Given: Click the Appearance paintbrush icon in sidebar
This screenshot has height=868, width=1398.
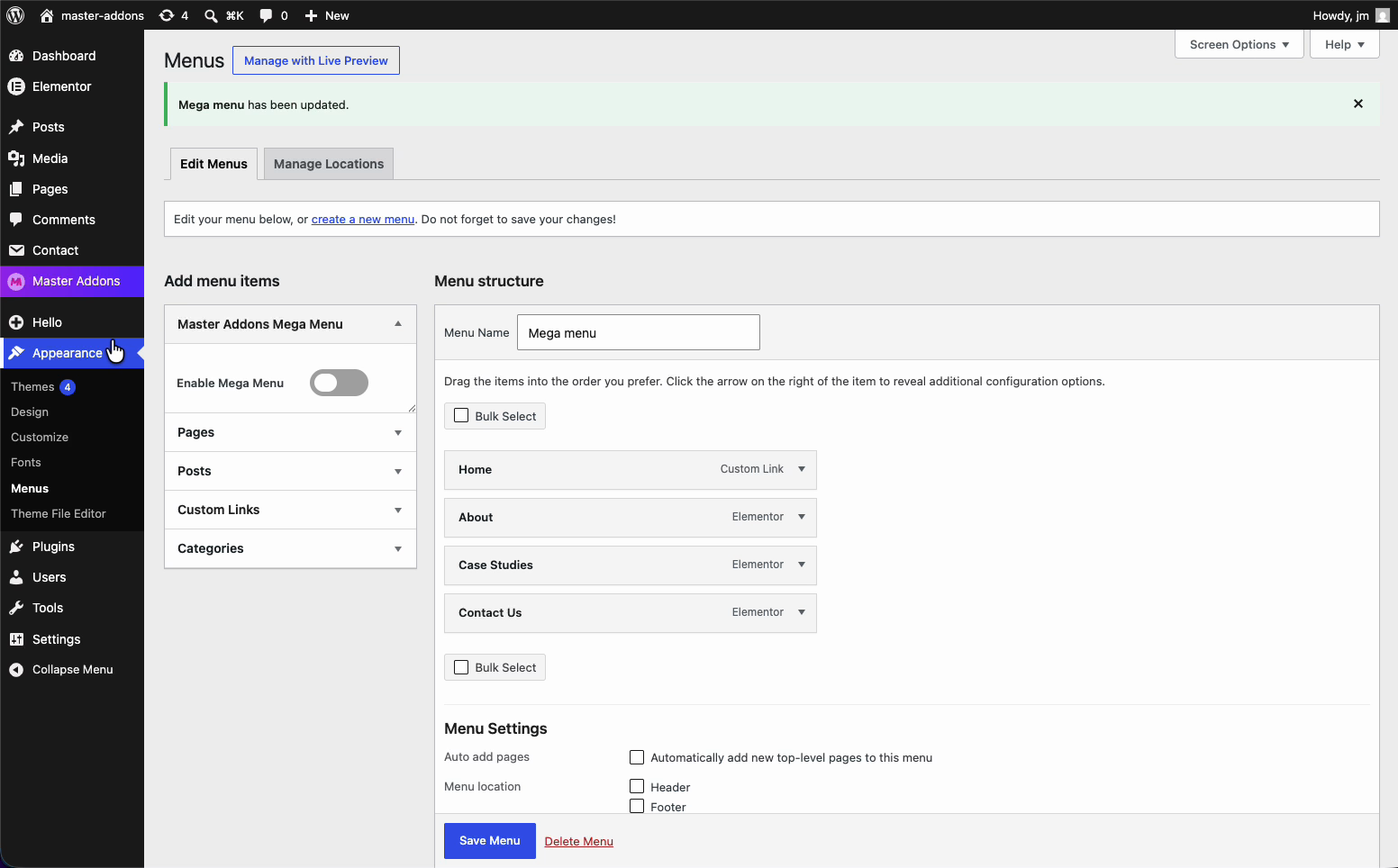Looking at the screenshot, I should point(16,353).
